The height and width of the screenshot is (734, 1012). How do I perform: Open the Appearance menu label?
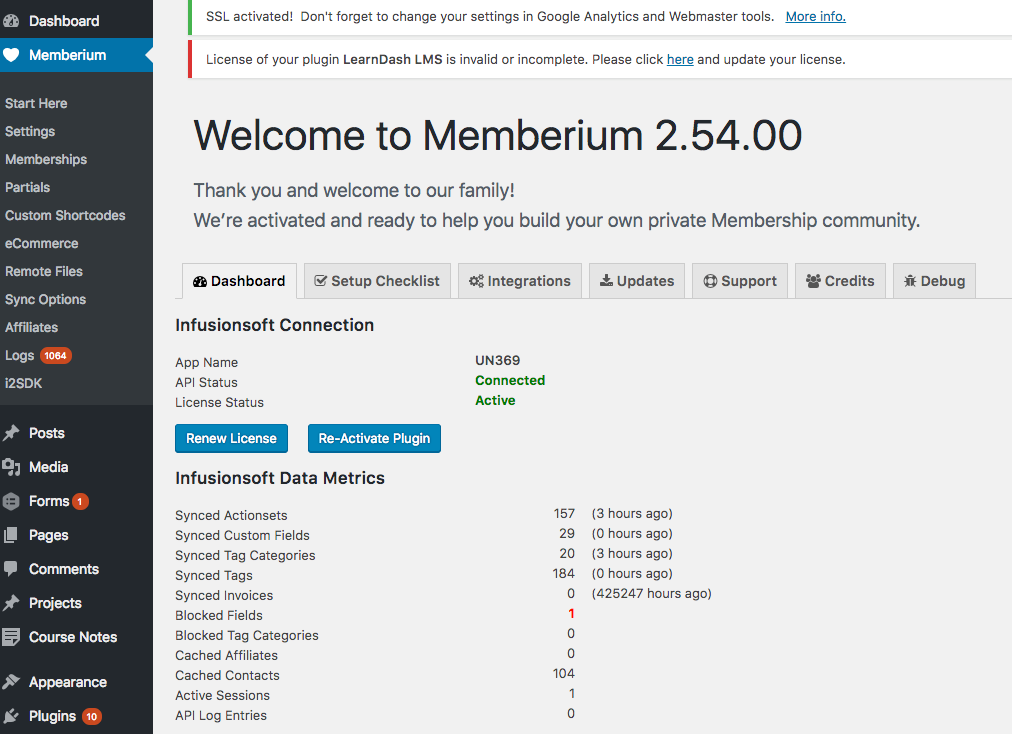(x=68, y=682)
